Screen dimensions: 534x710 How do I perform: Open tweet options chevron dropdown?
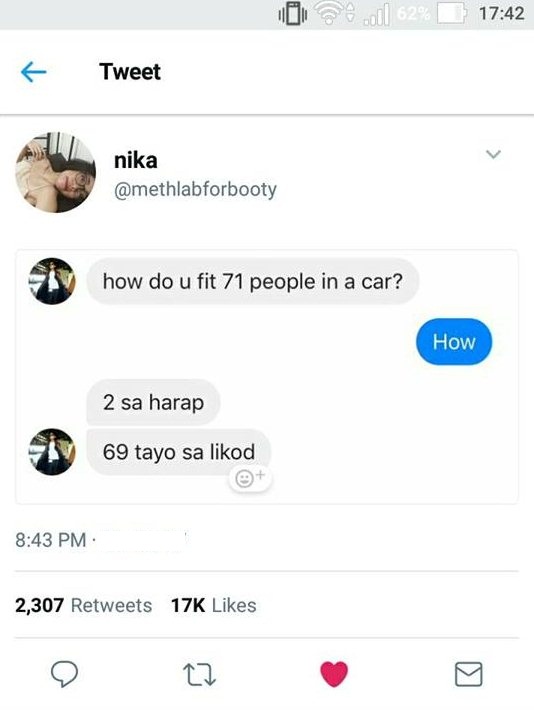(x=493, y=154)
